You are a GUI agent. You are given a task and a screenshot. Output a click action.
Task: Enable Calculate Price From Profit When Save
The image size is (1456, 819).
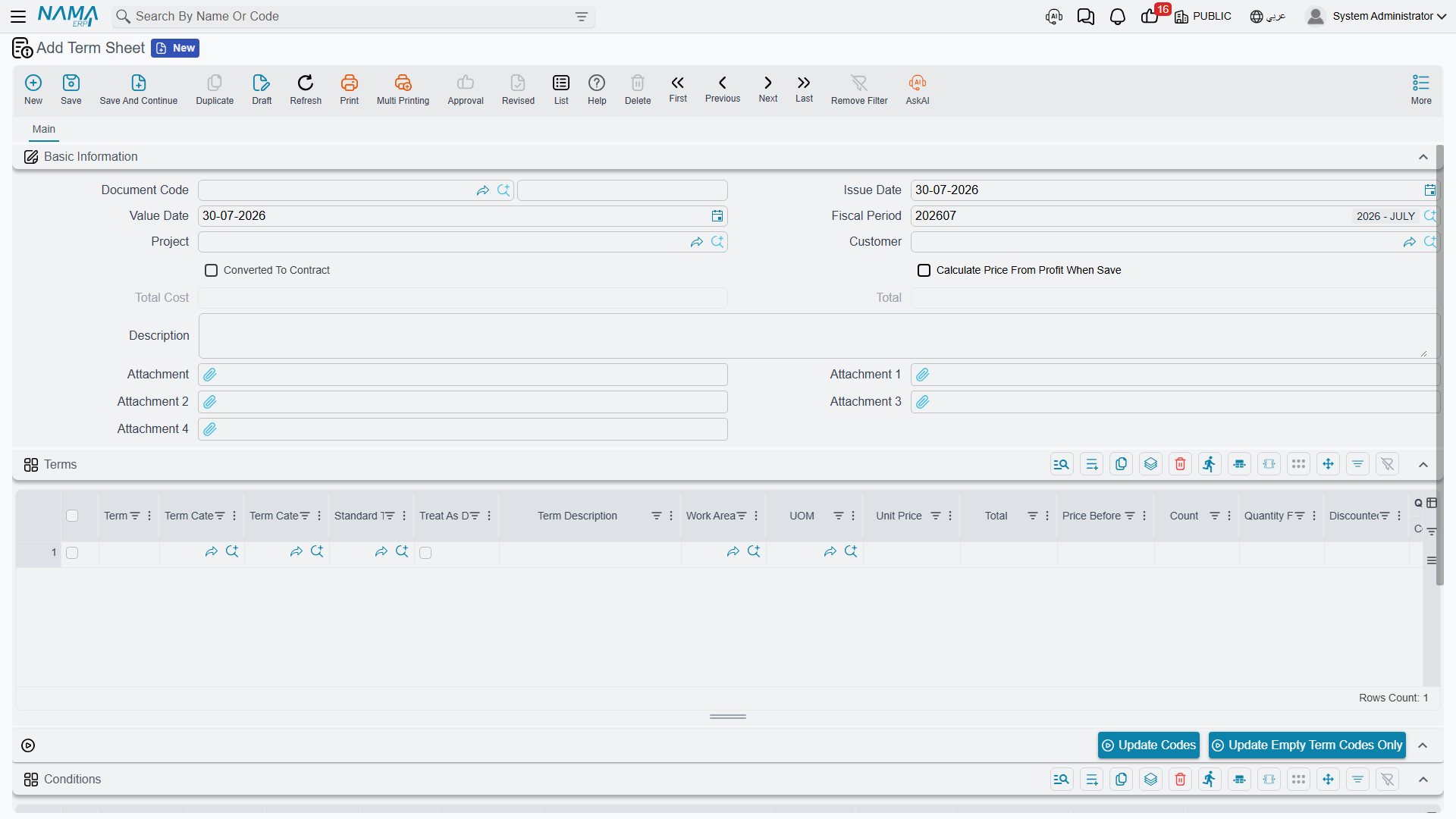924,271
